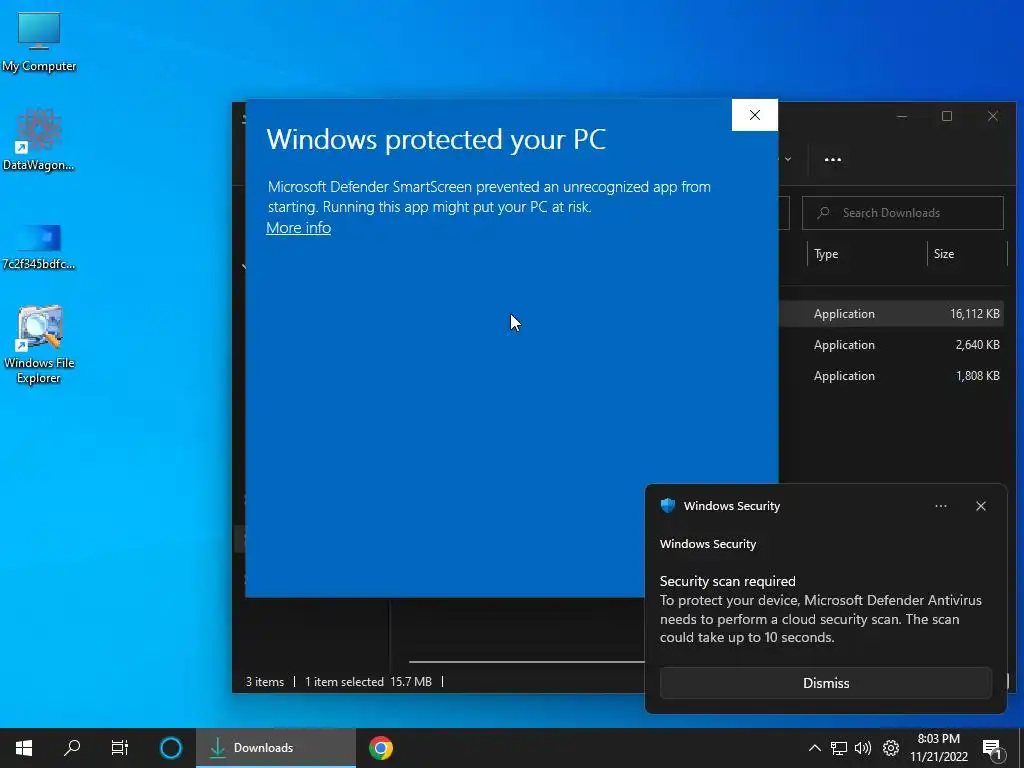Open network status tray icon
This screenshot has width=1024, height=768.
point(839,748)
